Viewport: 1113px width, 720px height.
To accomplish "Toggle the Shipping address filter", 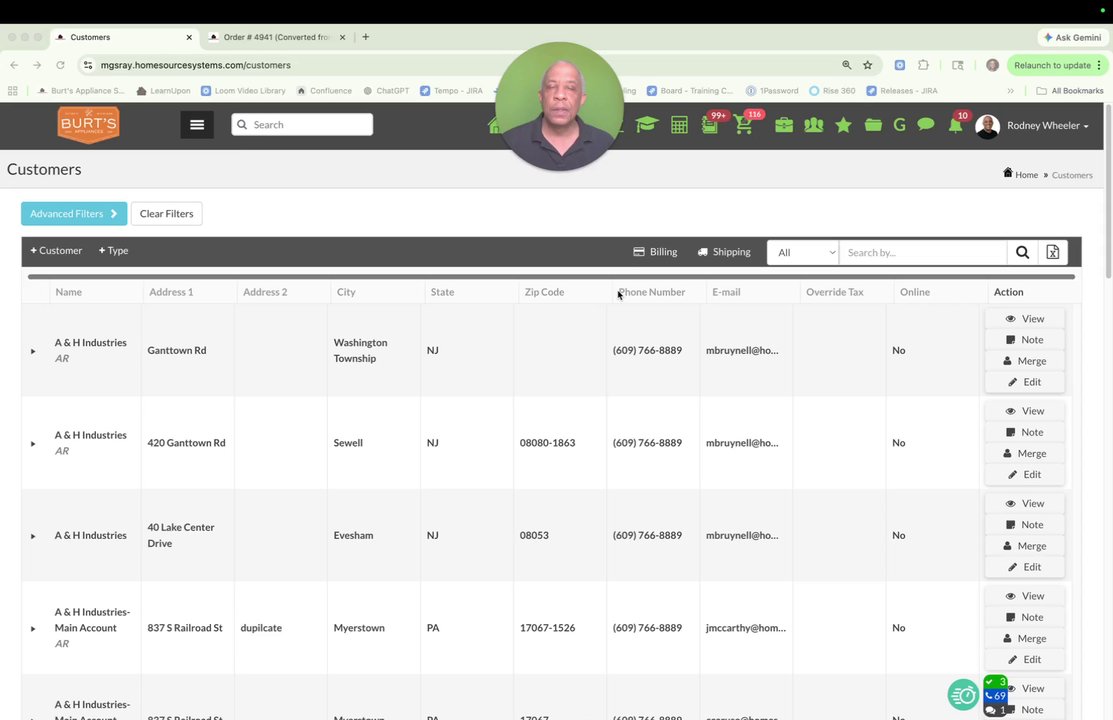I will tap(724, 251).
